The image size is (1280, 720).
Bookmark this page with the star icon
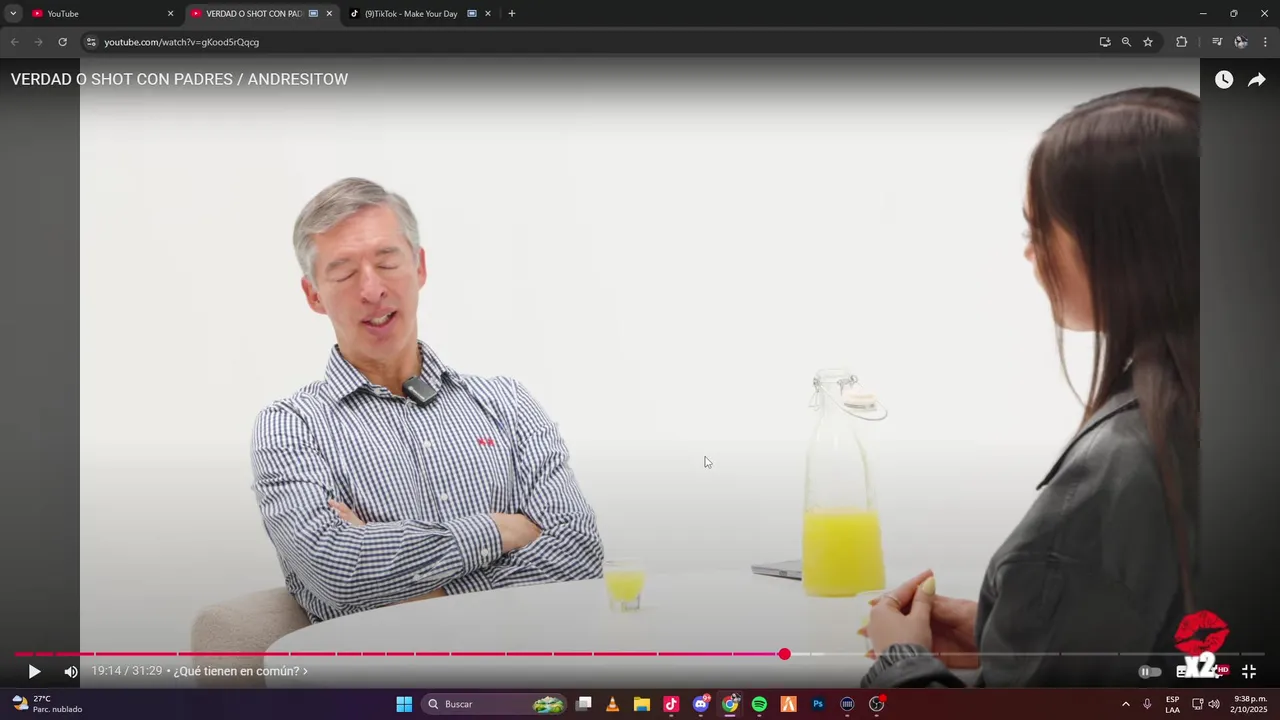[1148, 42]
